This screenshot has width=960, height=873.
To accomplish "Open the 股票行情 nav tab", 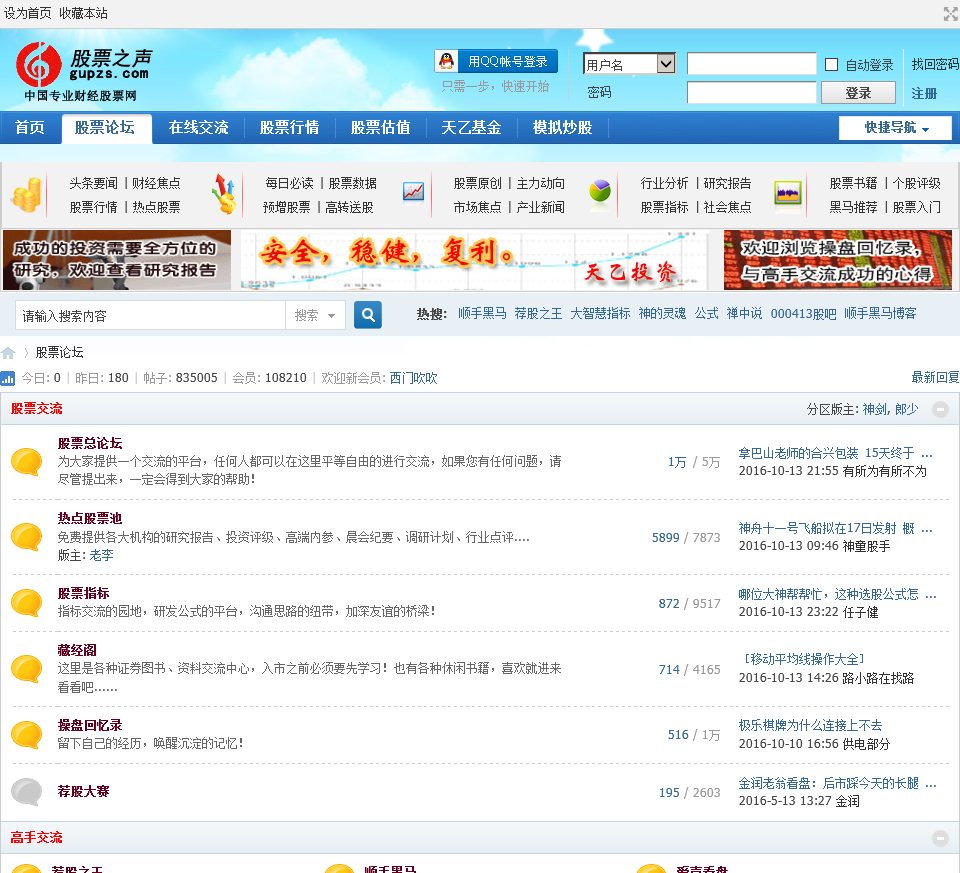I will pos(289,127).
